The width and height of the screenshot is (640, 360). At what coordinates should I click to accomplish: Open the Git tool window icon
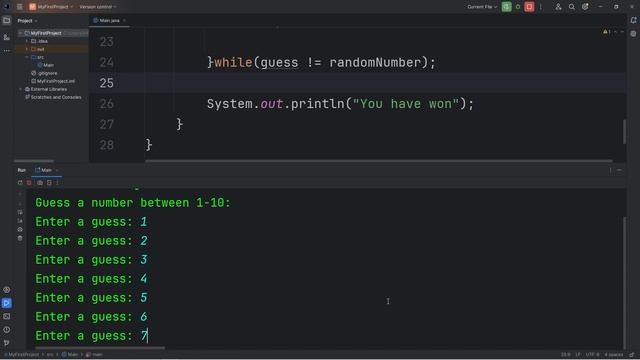(7, 342)
